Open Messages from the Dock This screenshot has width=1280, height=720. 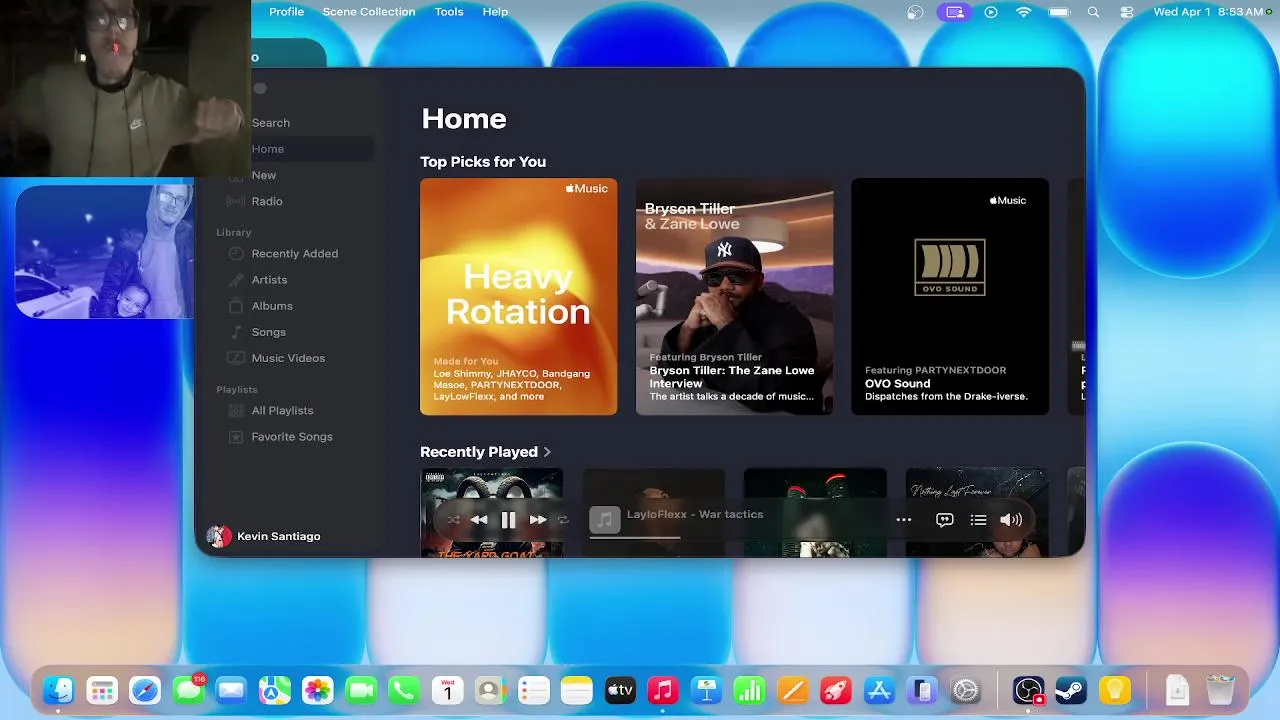click(x=188, y=690)
